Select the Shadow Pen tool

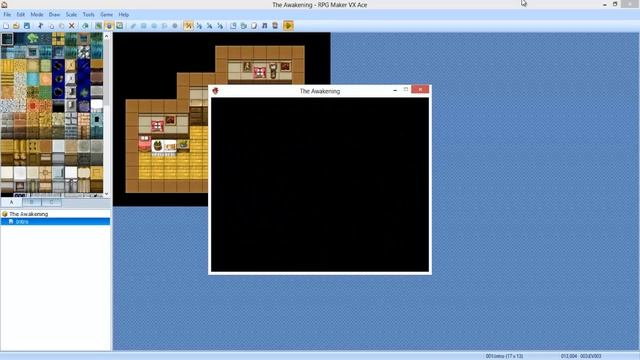pos(175,26)
